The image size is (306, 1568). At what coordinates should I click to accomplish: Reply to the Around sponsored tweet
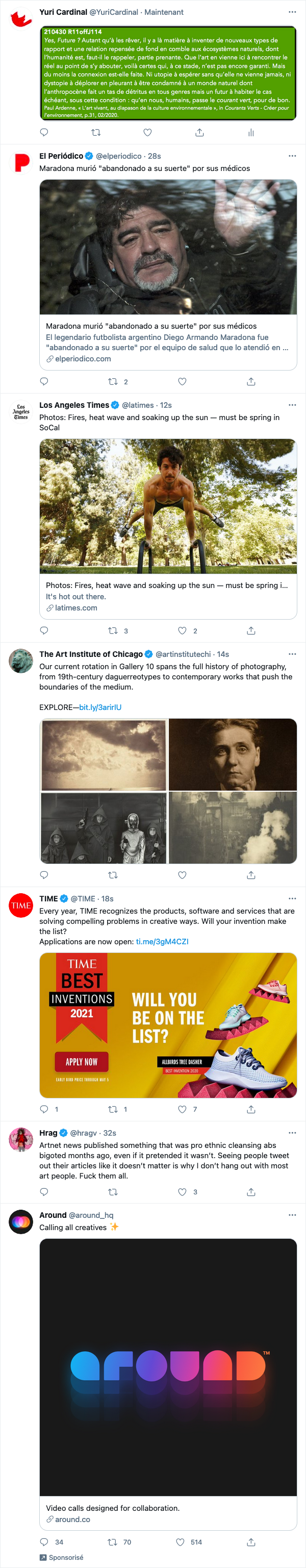tap(44, 1542)
